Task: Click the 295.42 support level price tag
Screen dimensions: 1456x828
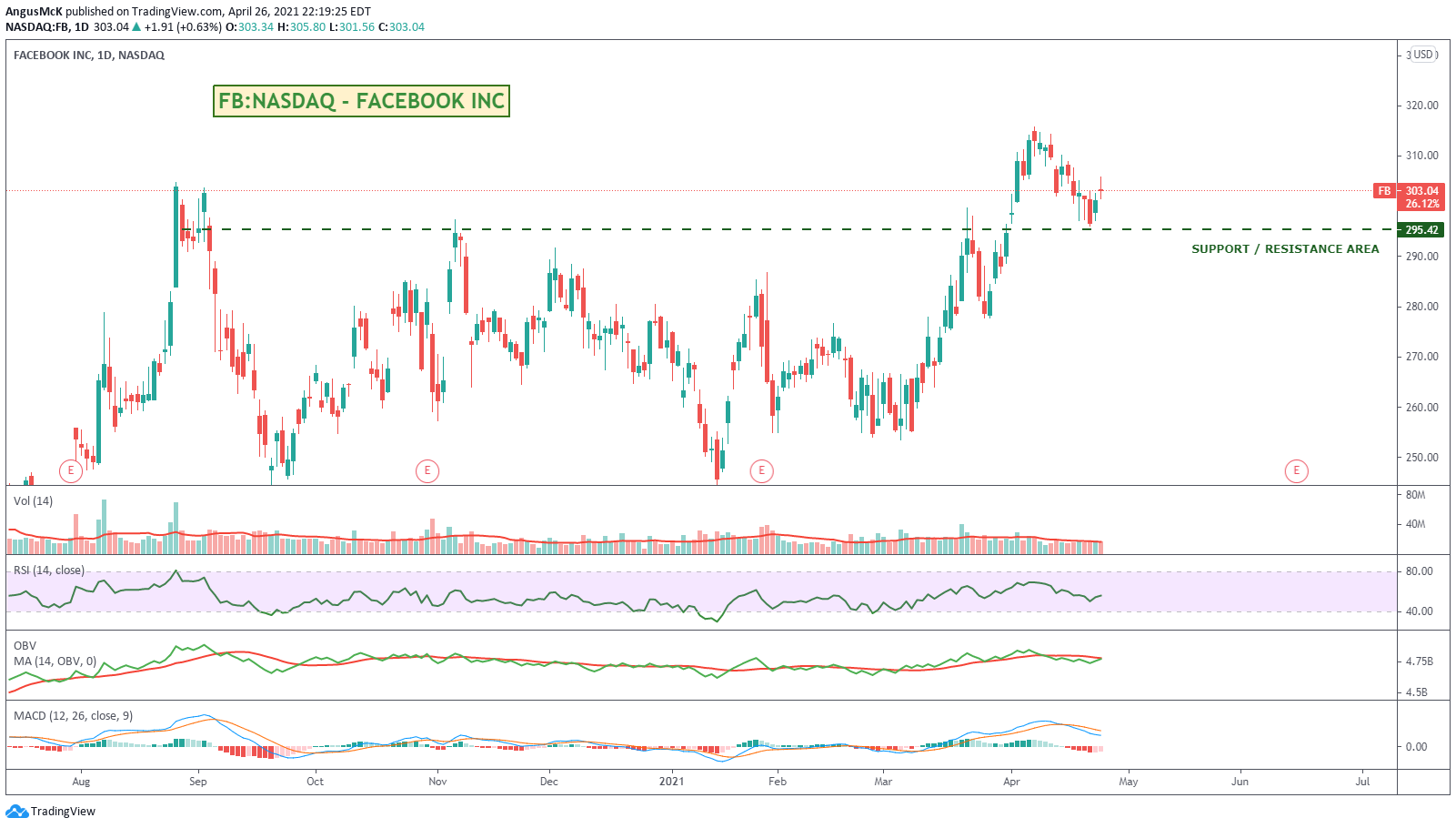Action: click(x=1421, y=229)
